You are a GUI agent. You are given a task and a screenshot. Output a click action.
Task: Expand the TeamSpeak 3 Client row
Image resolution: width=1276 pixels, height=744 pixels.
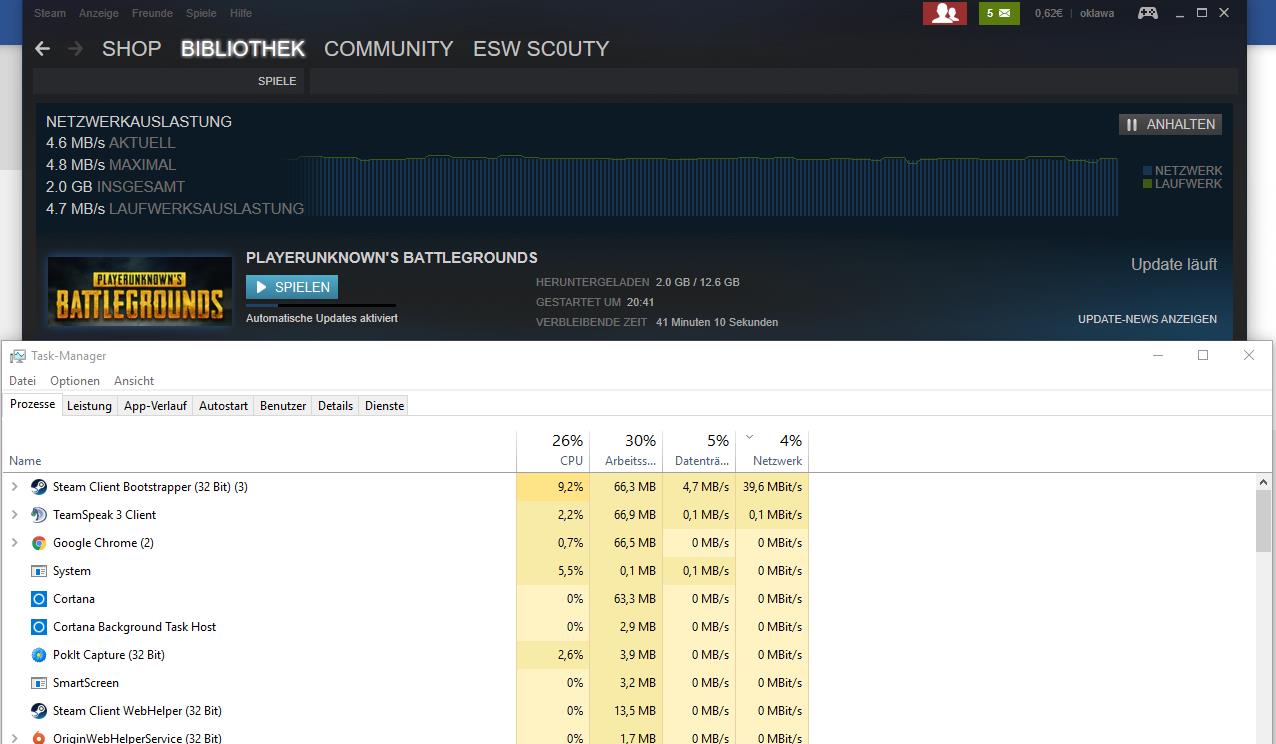(14, 515)
